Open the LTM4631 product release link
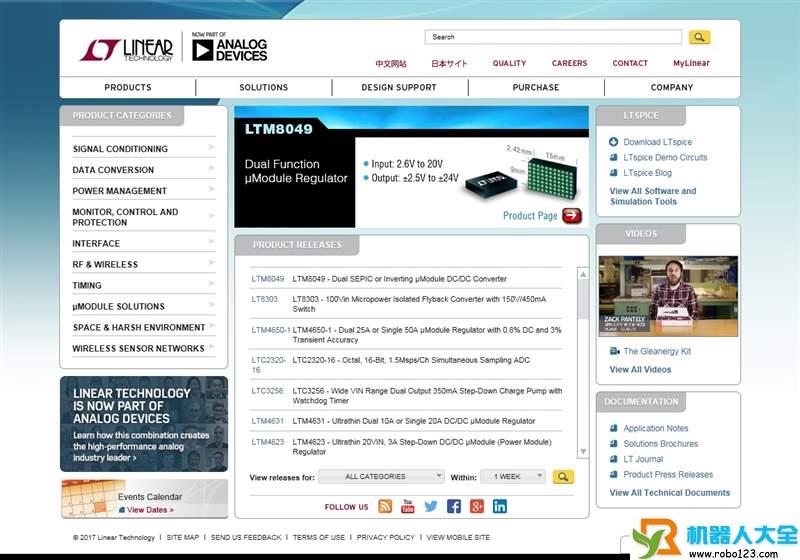The height and width of the screenshot is (560, 800). tap(267, 421)
